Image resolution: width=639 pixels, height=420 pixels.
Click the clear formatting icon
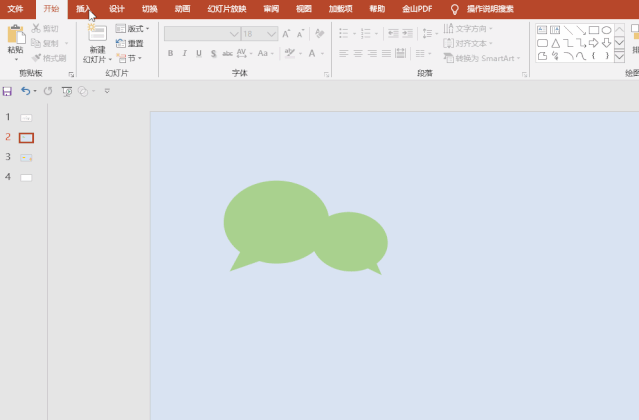(x=320, y=33)
